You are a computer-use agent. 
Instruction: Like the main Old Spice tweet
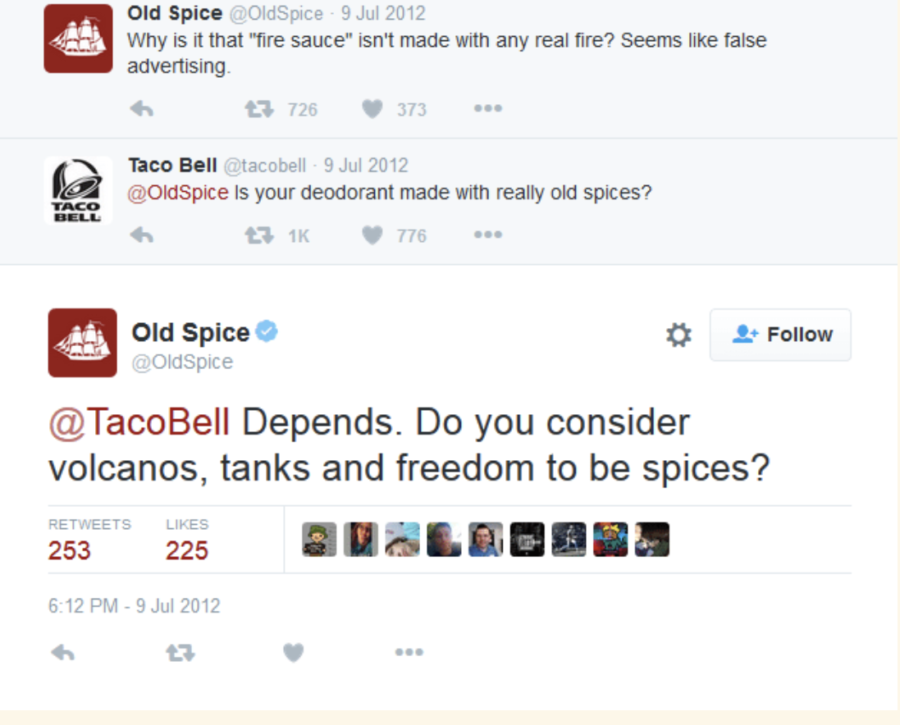[x=293, y=653]
